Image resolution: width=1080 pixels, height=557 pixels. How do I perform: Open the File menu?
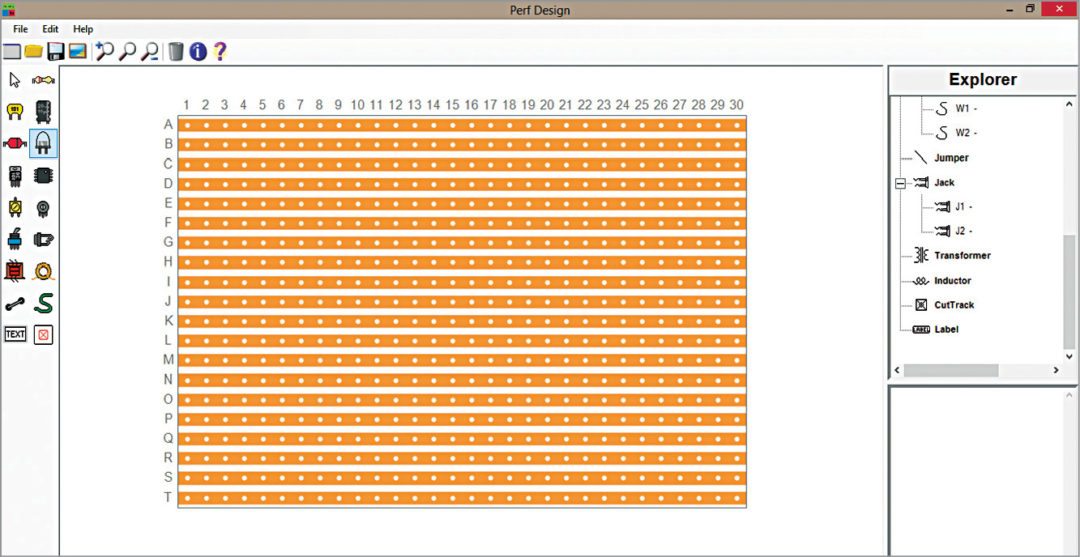(20, 29)
